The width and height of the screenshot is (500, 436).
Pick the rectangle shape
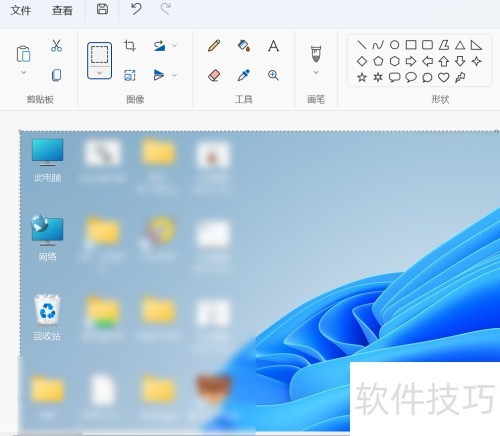(411, 45)
